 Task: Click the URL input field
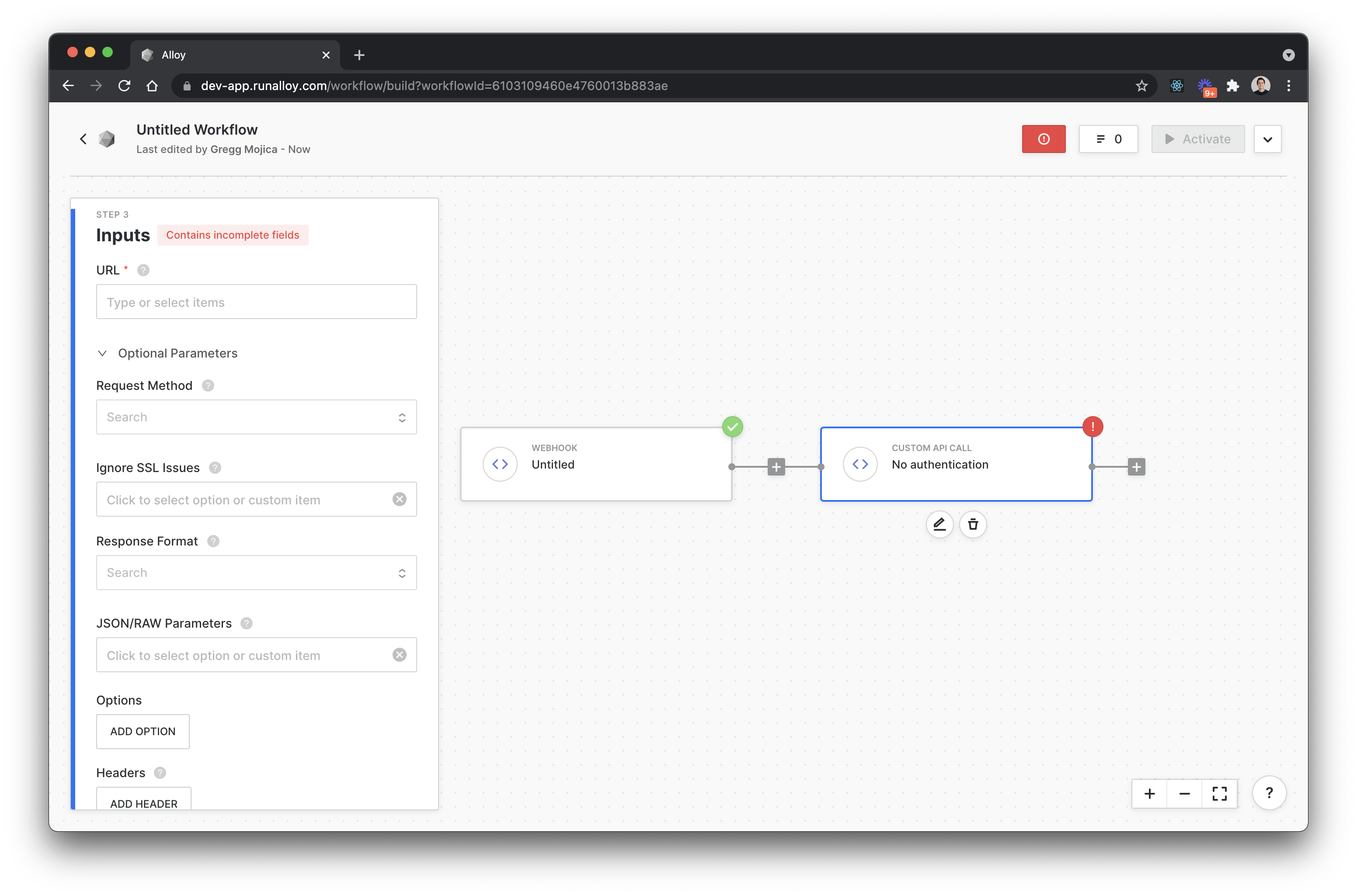tap(256, 302)
